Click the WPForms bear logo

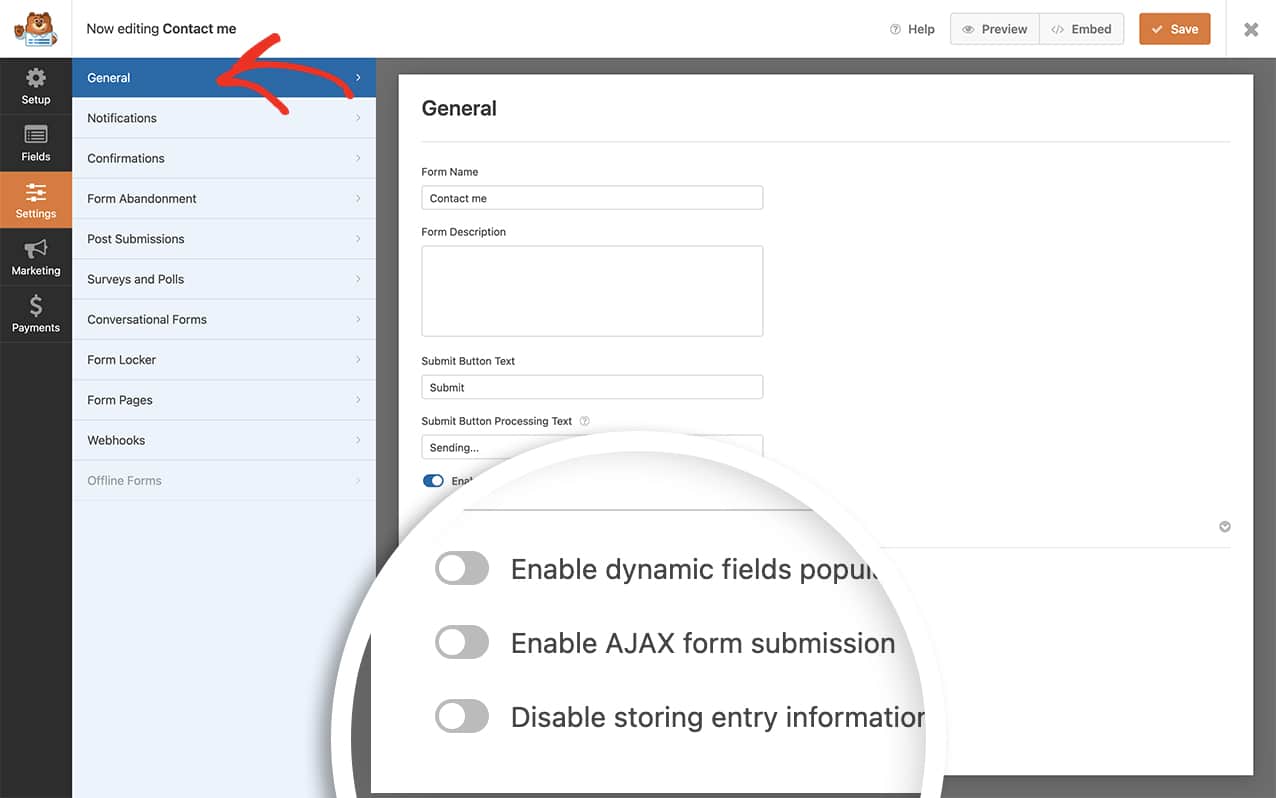(x=36, y=28)
